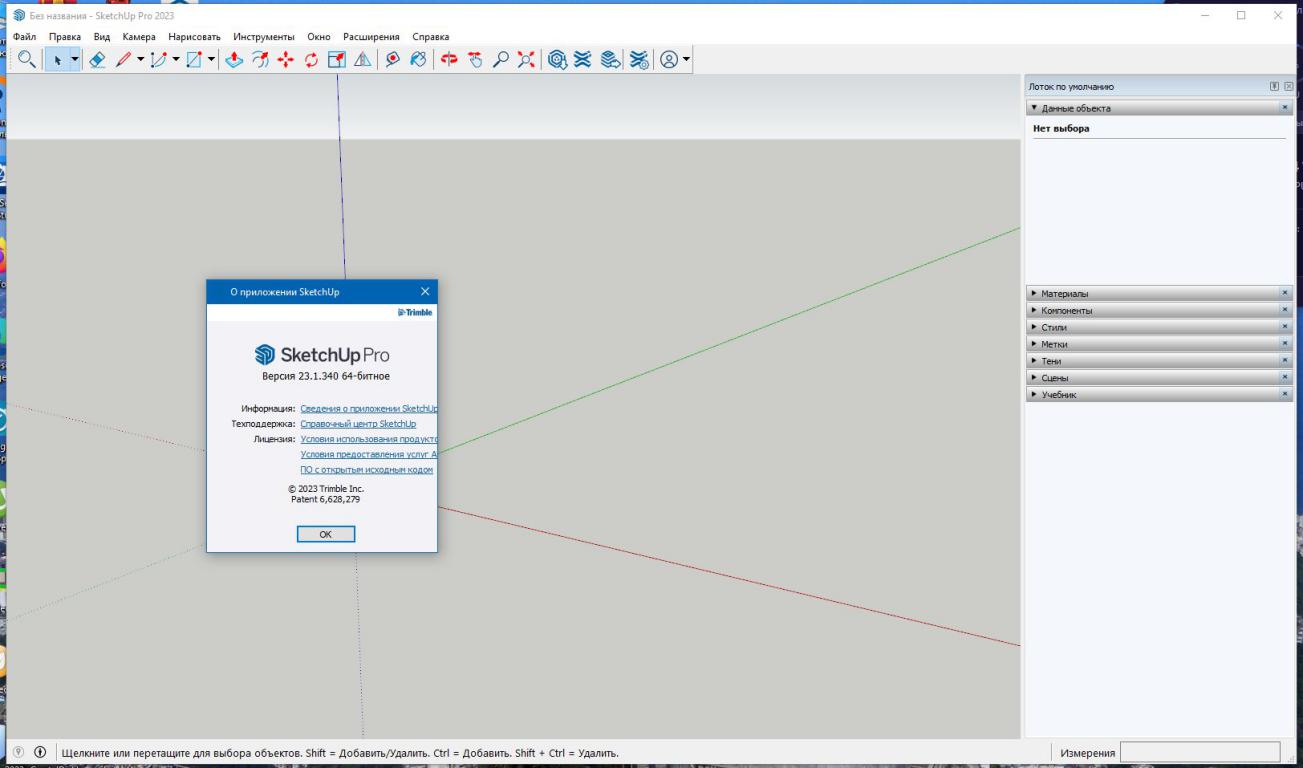The width and height of the screenshot is (1303, 768).
Task: Select the Eraser tool
Action: pyautogui.click(x=97, y=60)
